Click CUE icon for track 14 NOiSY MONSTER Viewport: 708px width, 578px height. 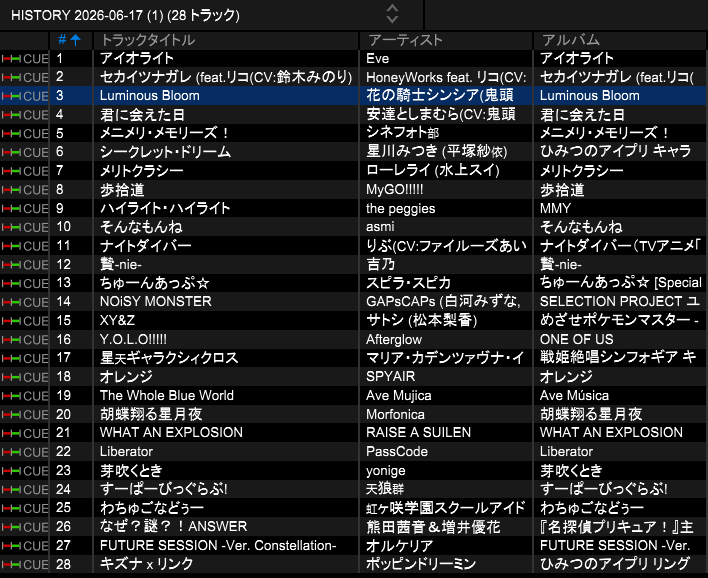pos(24,302)
